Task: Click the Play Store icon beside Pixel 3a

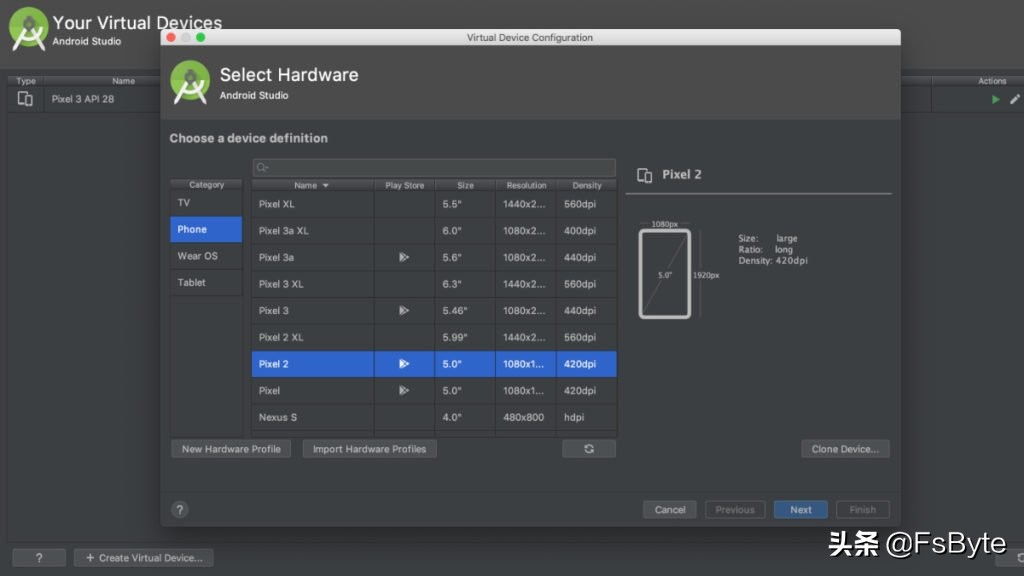Action: (x=404, y=257)
